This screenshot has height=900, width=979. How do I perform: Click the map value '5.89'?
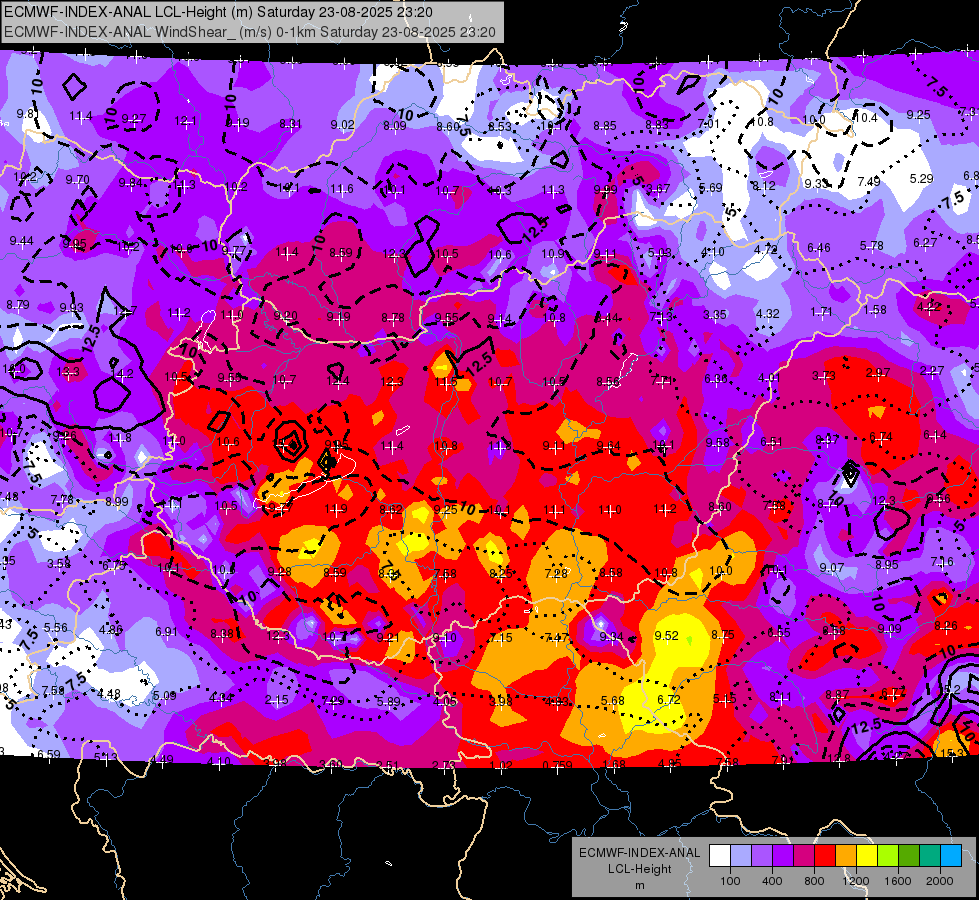coord(388,702)
